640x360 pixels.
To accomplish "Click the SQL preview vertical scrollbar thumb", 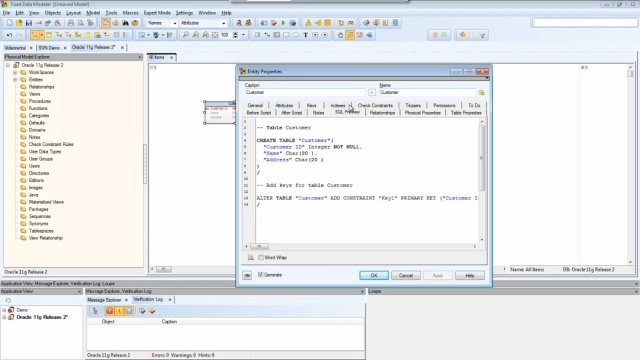I will (x=482, y=158).
